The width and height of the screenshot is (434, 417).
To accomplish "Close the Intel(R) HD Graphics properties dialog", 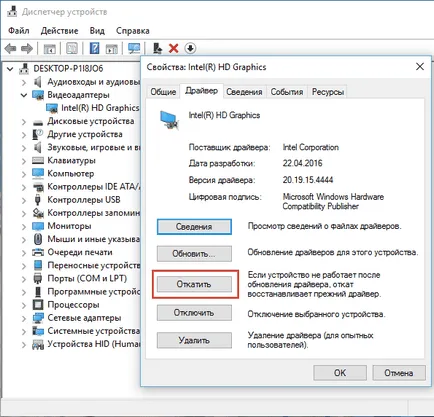I will (x=420, y=67).
